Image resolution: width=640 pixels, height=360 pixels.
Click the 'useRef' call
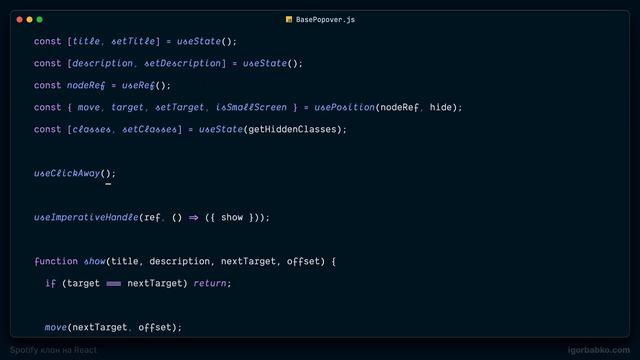(x=138, y=85)
